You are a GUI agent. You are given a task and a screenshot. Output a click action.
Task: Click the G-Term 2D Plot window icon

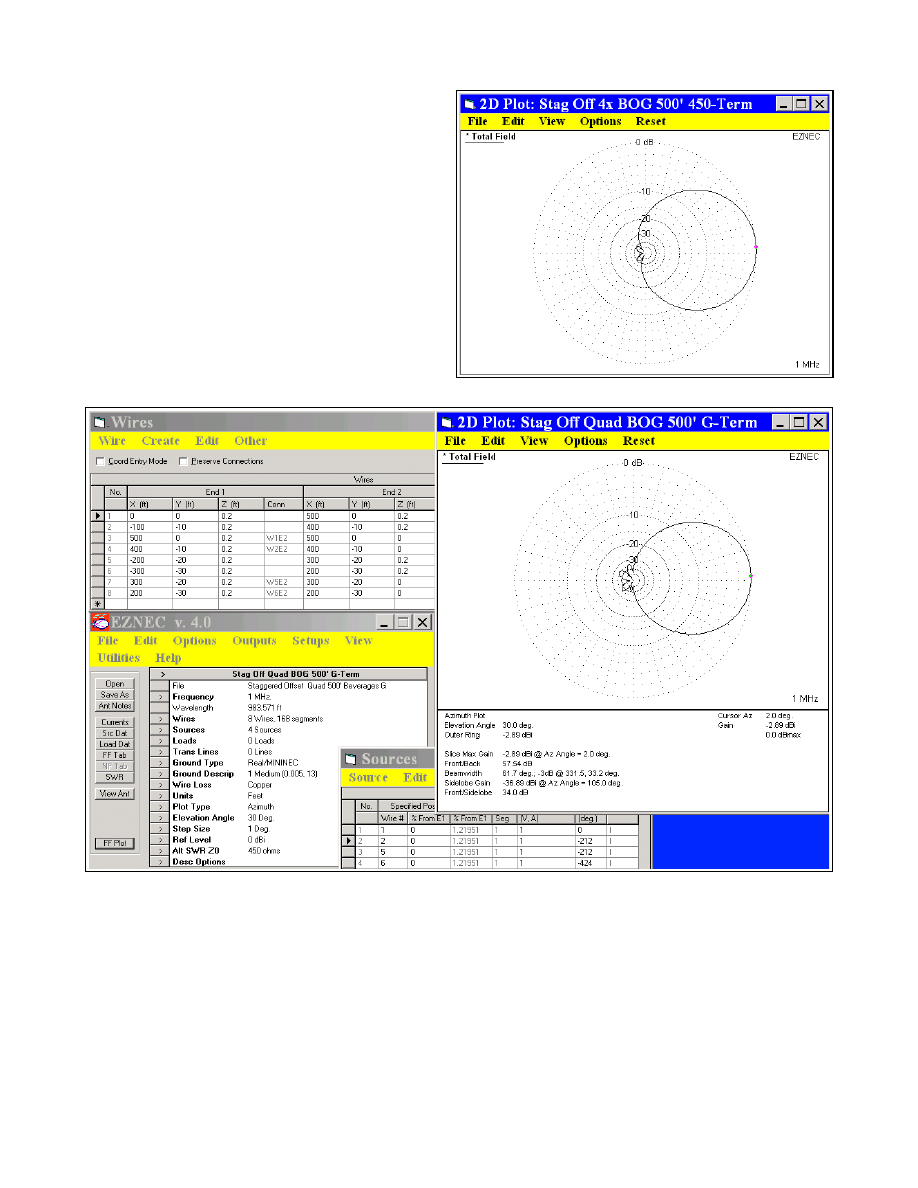coord(449,423)
